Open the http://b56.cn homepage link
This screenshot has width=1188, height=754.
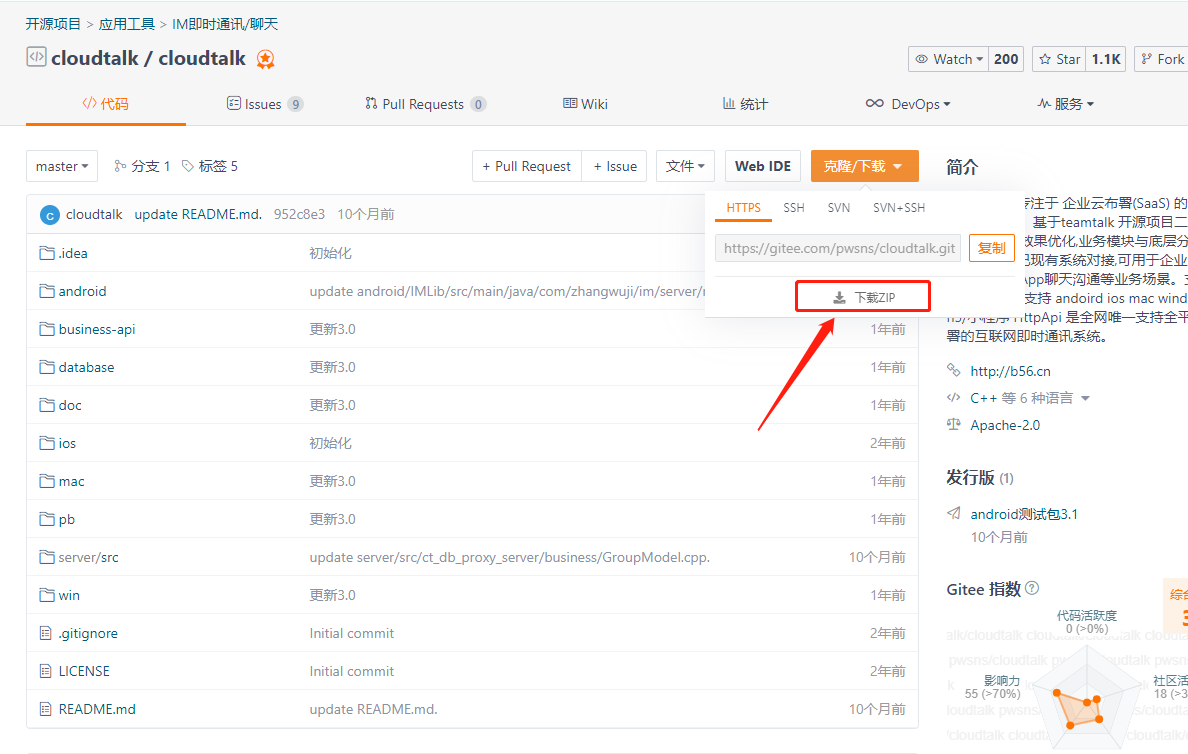tap(1010, 371)
